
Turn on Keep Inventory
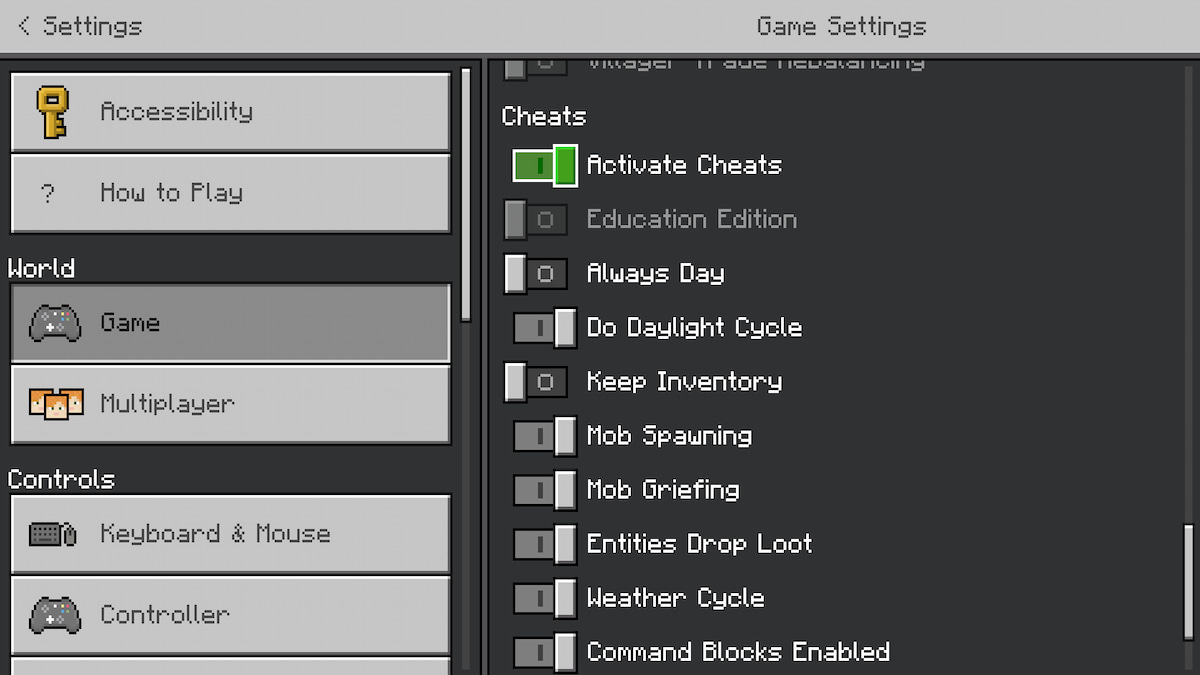coord(536,382)
